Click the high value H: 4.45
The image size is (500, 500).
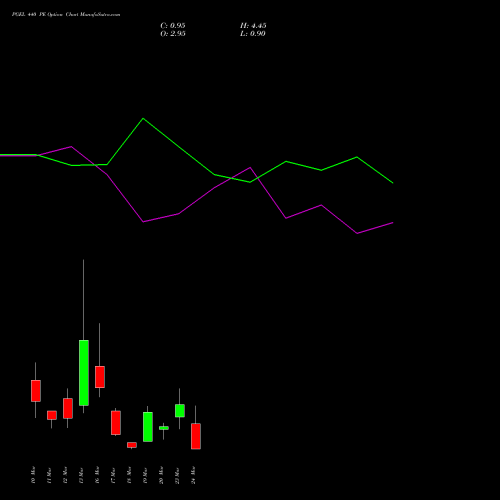pos(253,26)
